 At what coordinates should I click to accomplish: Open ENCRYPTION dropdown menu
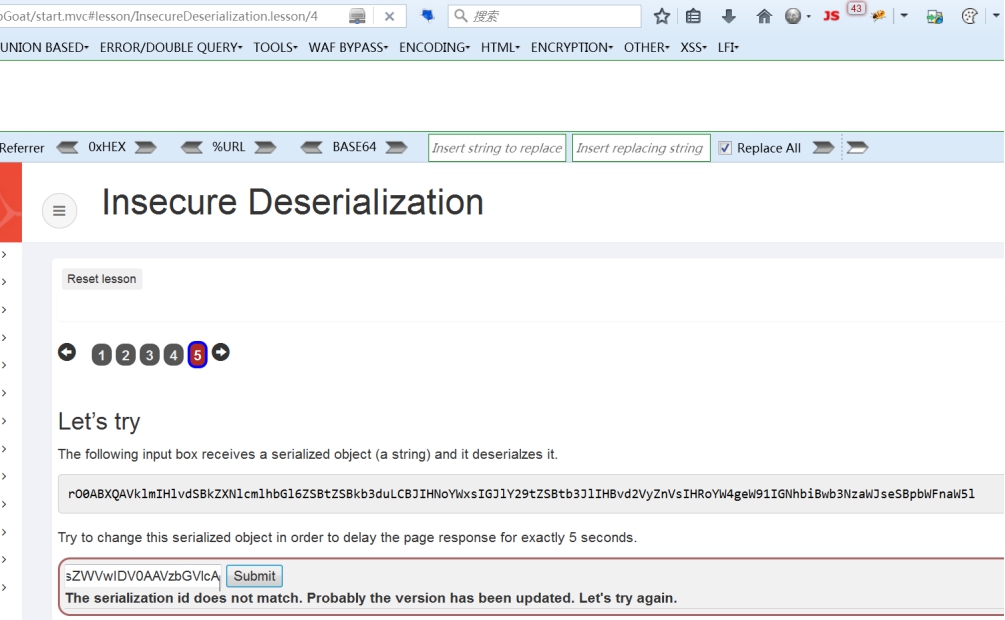pos(572,47)
